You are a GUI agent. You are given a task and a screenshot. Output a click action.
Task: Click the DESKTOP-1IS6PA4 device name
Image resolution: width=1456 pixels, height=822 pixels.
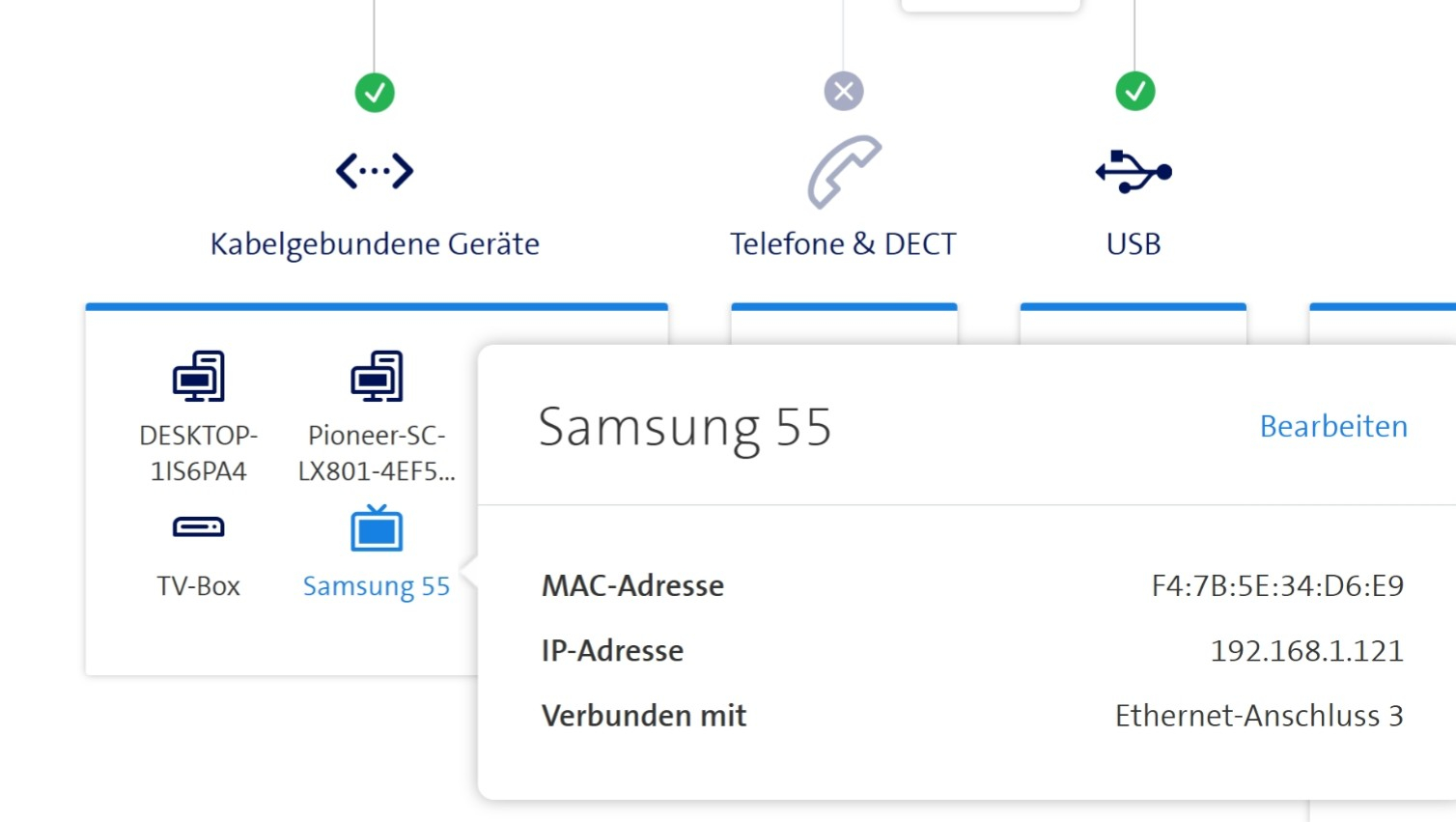point(199,453)
